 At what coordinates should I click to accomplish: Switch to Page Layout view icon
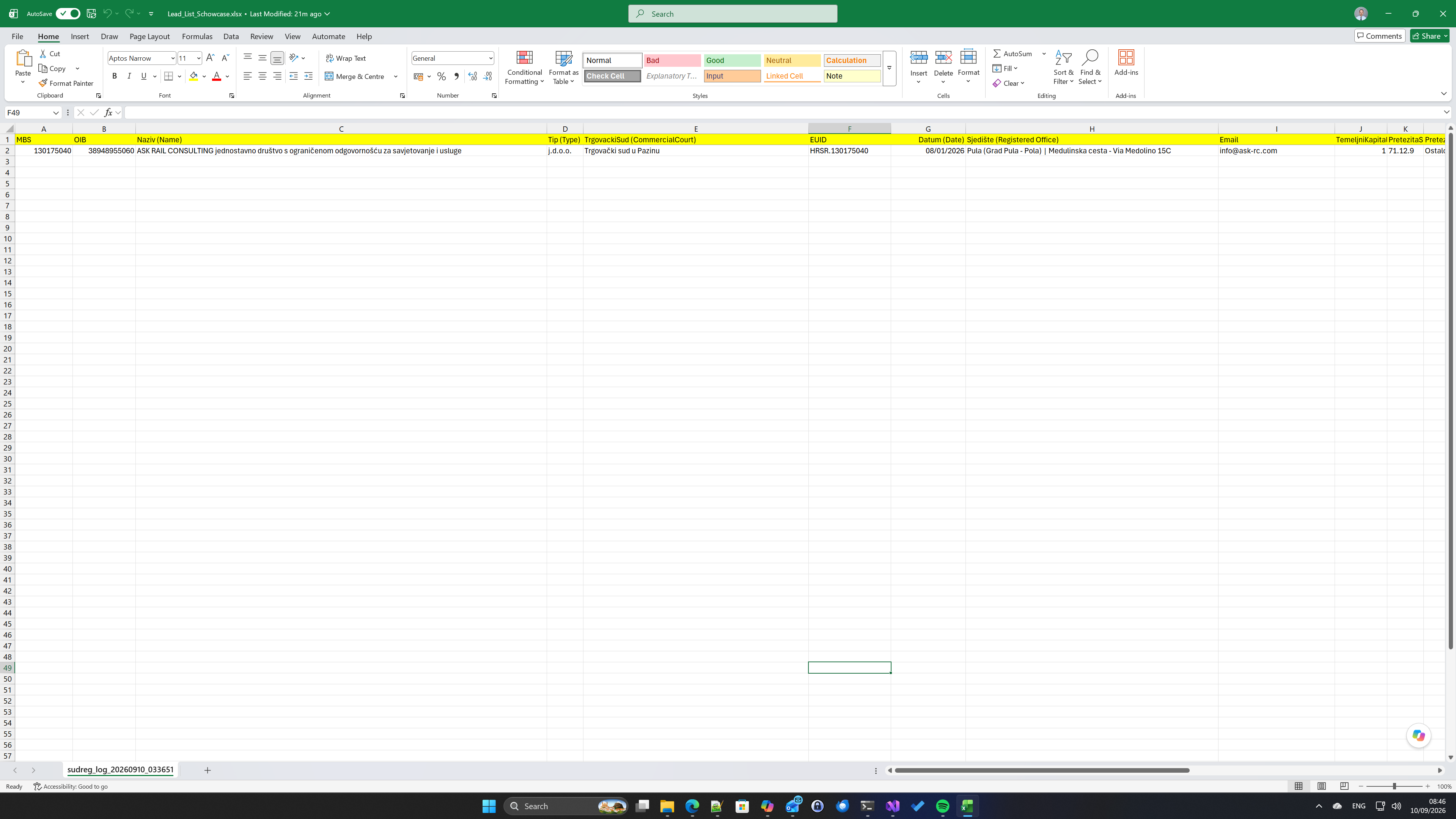click(x=1321, y=786)
